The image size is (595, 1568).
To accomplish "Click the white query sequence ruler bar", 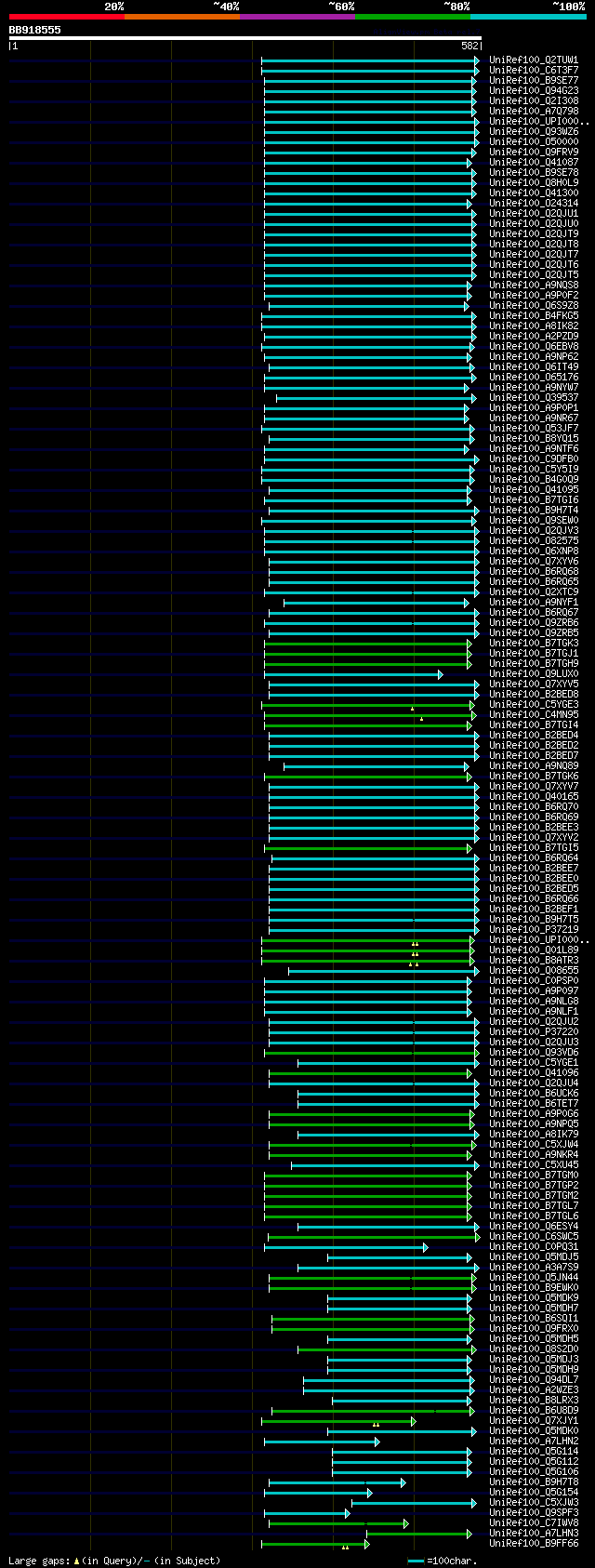I will pos(245,38).
